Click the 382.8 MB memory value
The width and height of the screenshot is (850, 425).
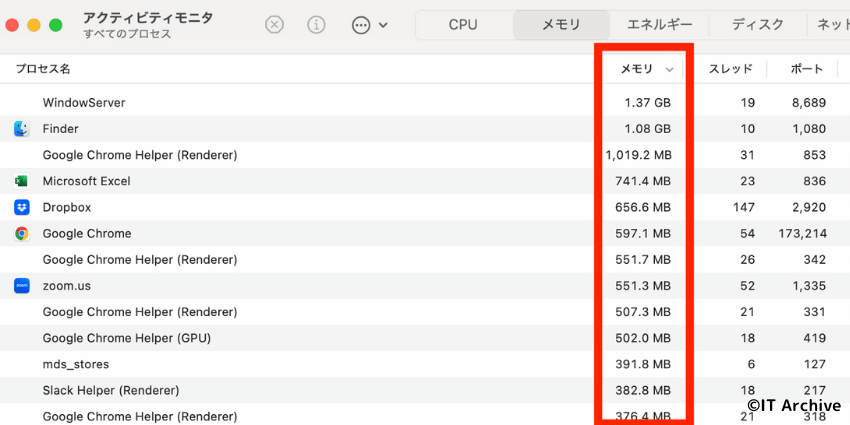643,390
